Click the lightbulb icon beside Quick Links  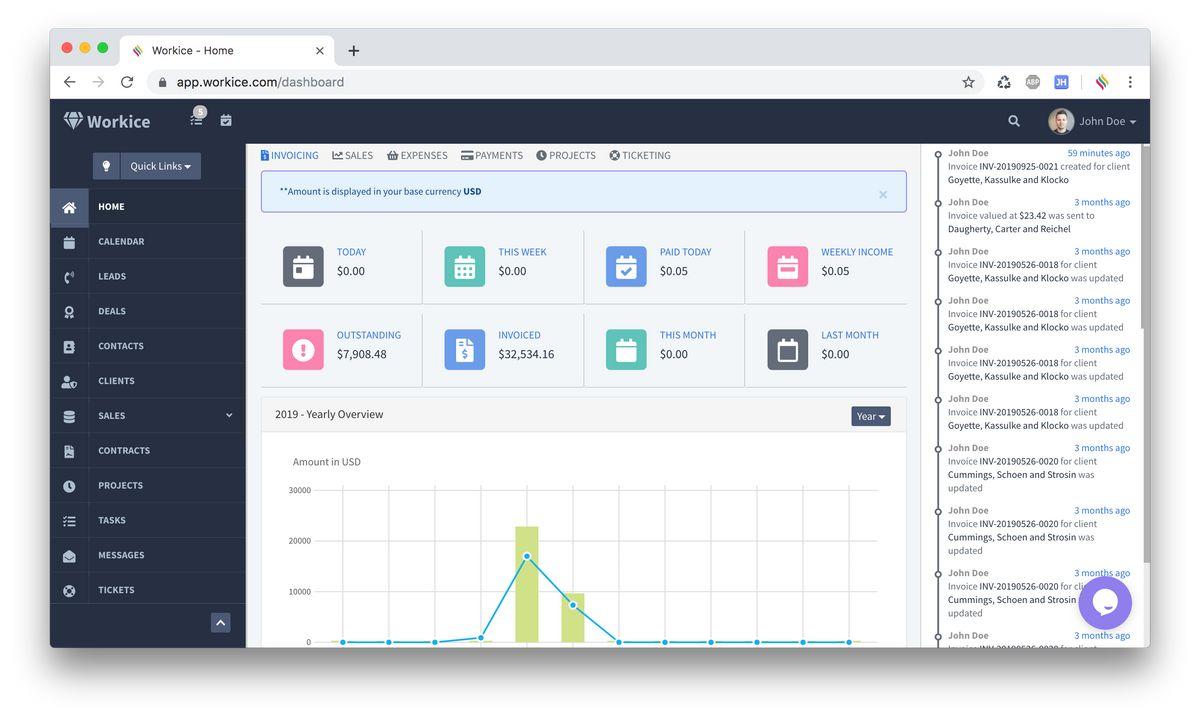coord(106,166)
